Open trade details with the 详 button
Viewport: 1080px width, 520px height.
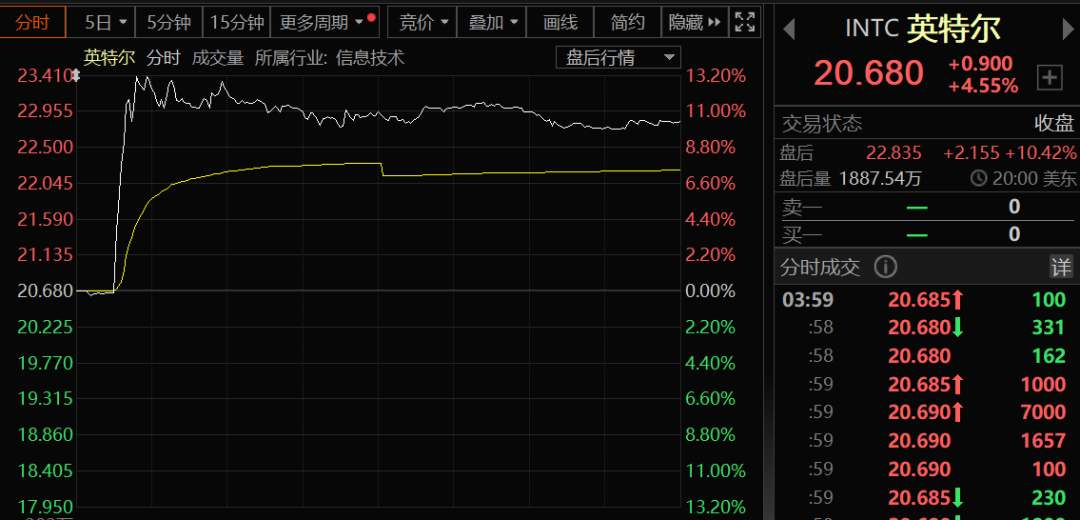click(x=1060, y=267)
